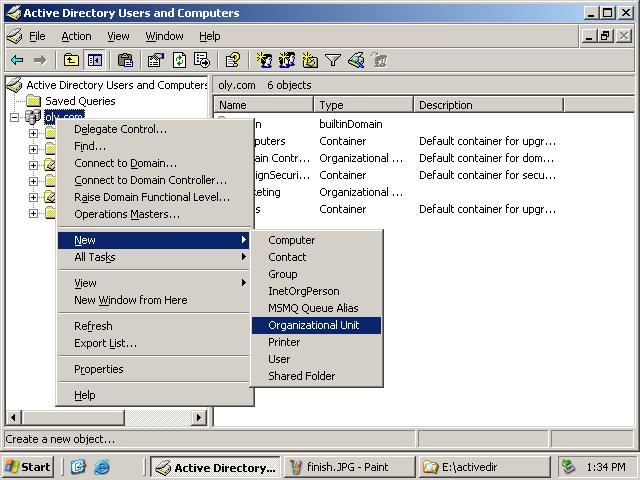Click the Export List toolbar icon
640x480 pixels.
(202, 60)
